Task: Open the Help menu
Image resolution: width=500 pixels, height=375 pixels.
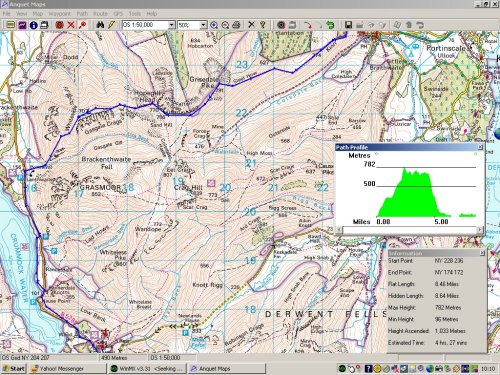Action: (x=152, y=14)
